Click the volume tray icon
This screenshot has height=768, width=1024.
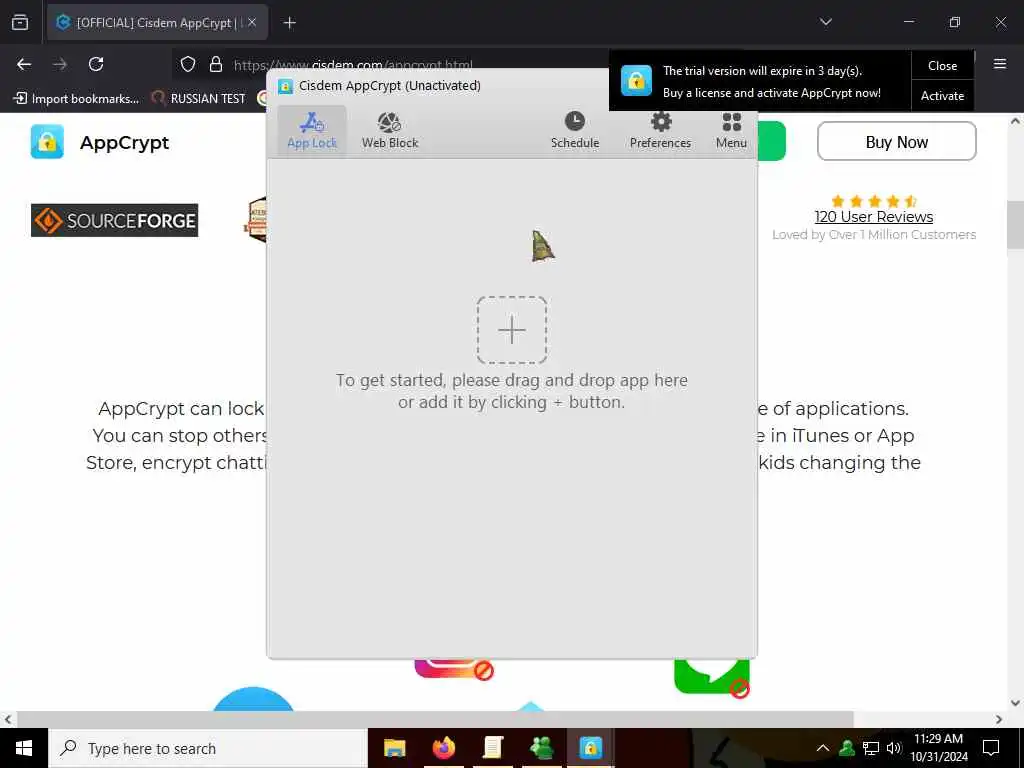click(x=894, y=748)
